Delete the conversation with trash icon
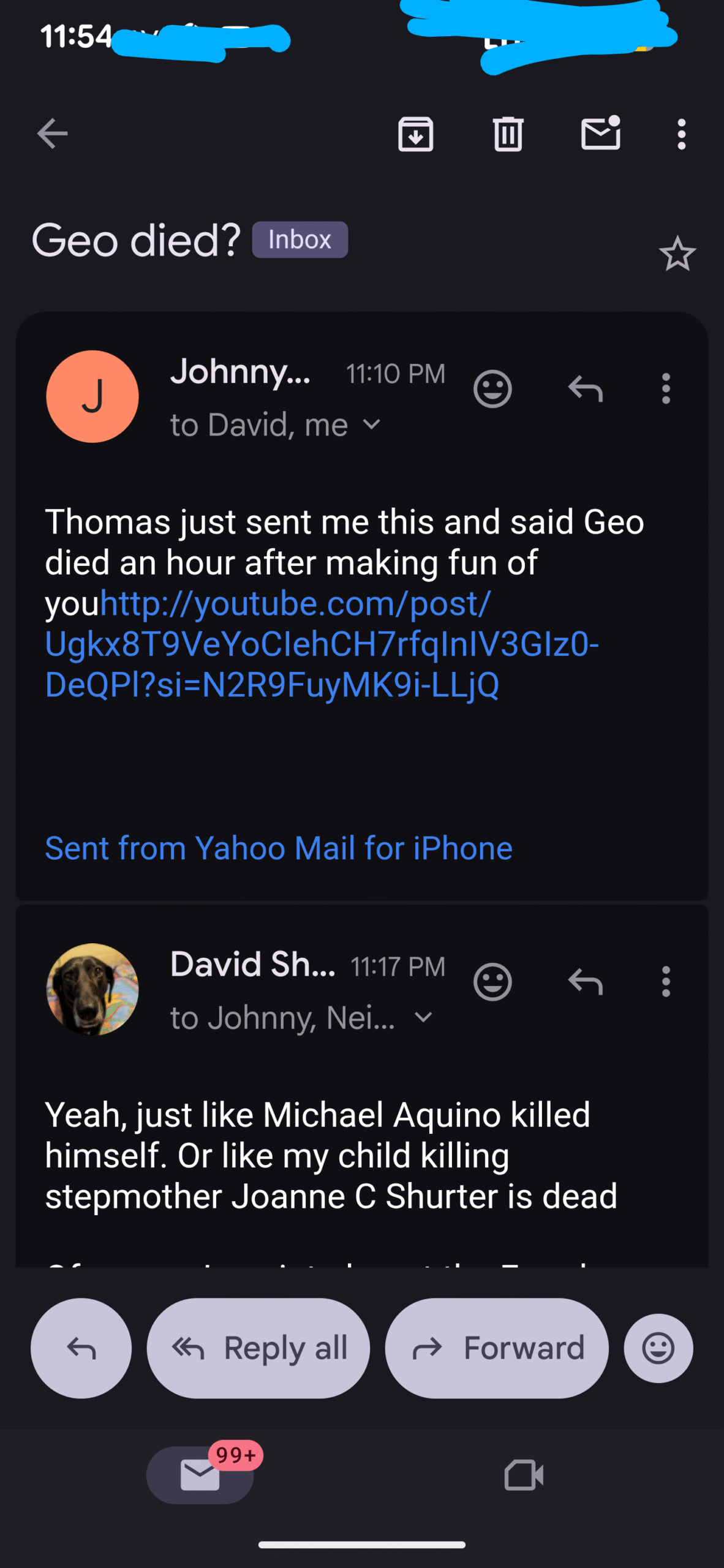The width and height of the screenshot is (724, 1568). point(508,134)
